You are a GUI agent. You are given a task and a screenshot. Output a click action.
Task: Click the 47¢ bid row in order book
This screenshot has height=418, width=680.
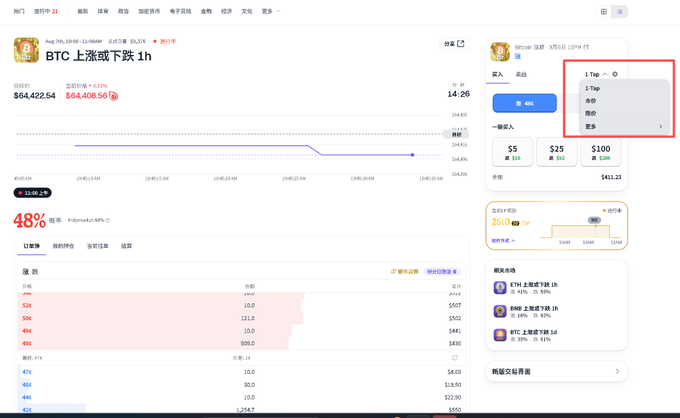242,372
